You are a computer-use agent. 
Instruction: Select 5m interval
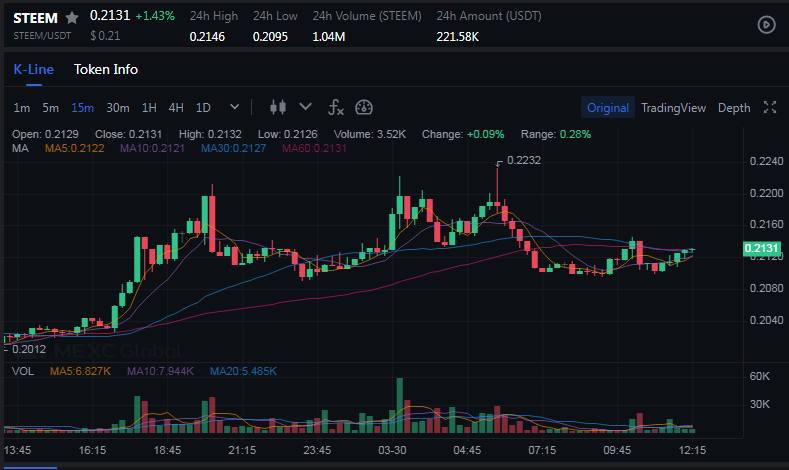[x=50, y=108]
